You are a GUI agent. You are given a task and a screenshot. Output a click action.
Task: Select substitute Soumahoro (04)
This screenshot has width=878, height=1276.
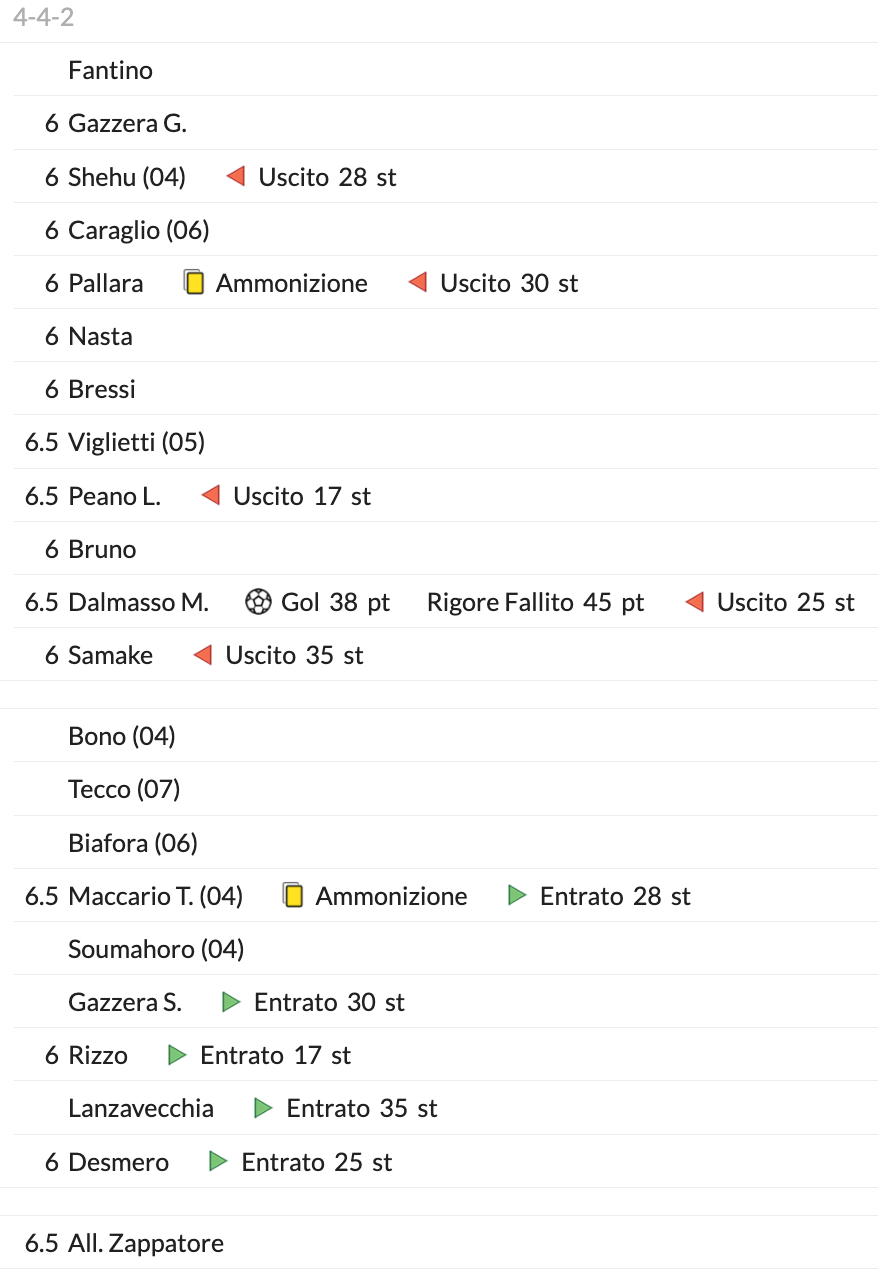[156, 949]
